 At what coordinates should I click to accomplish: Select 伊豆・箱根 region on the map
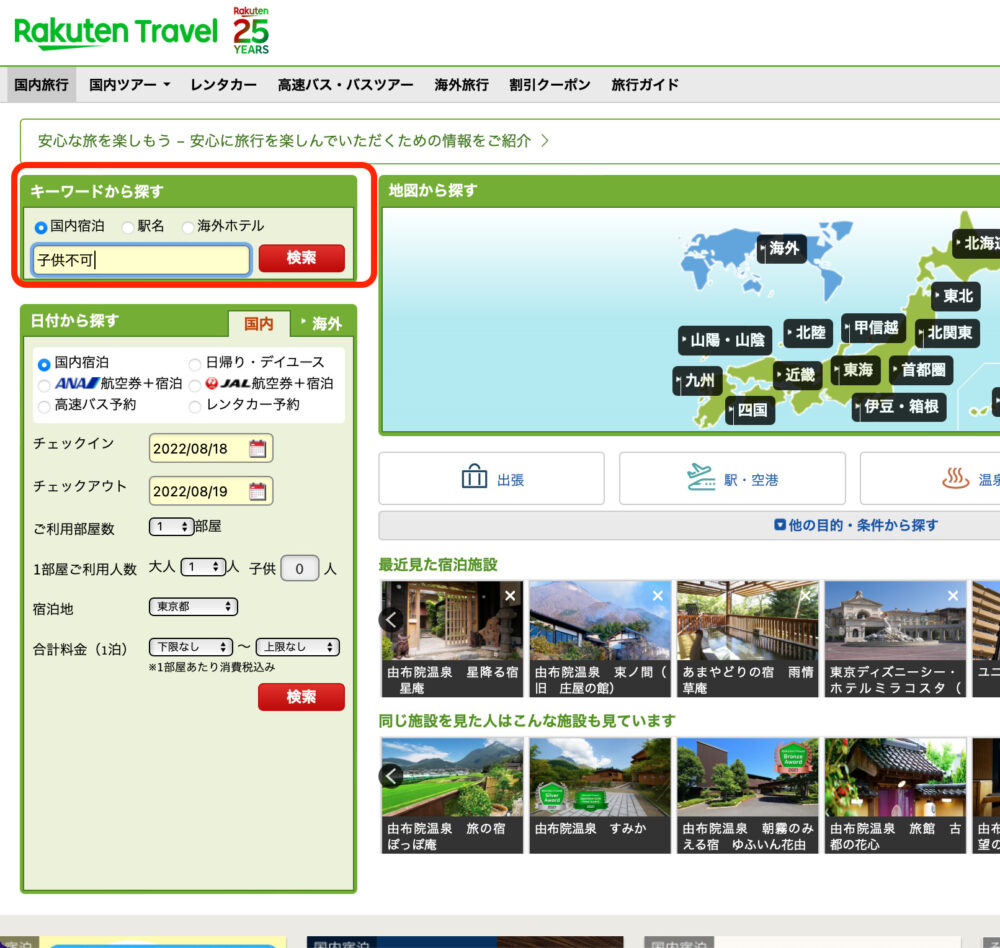coord(899,407)
